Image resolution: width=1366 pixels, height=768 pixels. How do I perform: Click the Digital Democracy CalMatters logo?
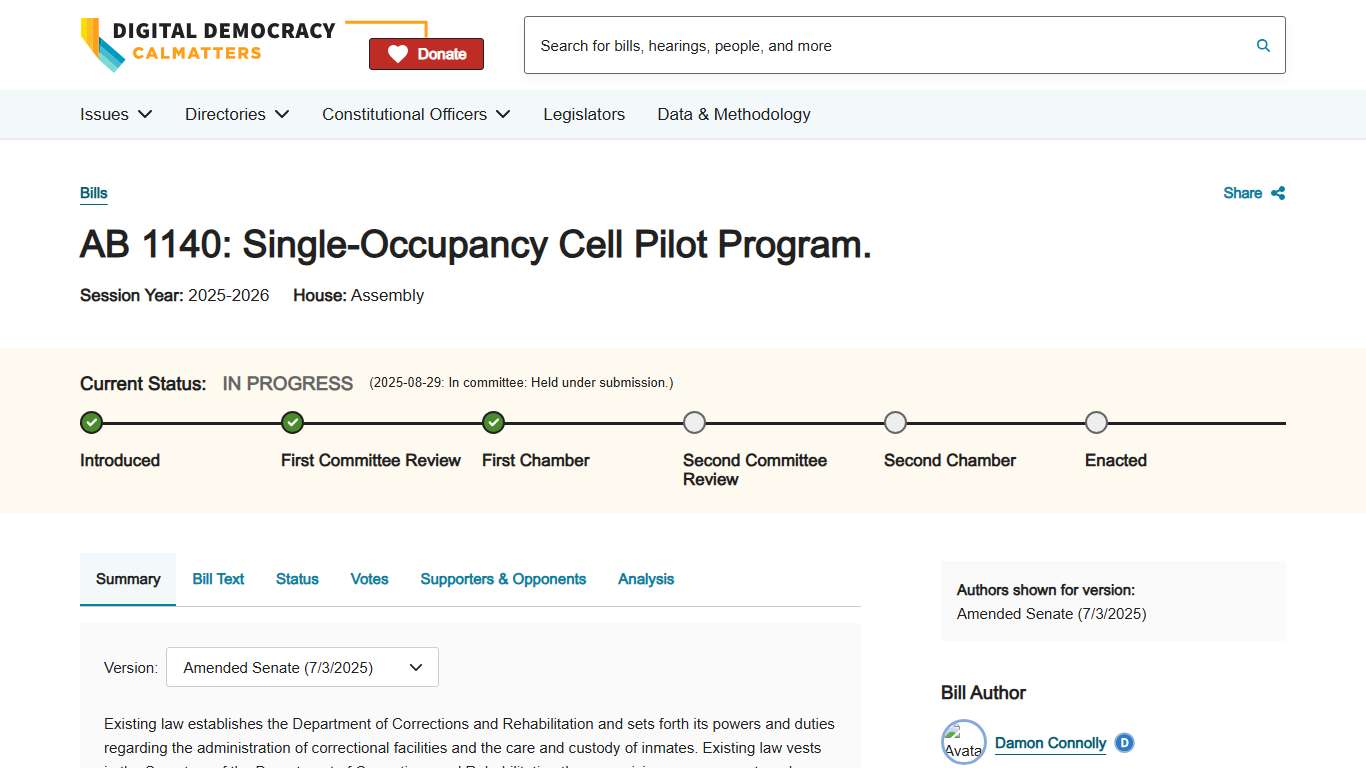point(207,44)
